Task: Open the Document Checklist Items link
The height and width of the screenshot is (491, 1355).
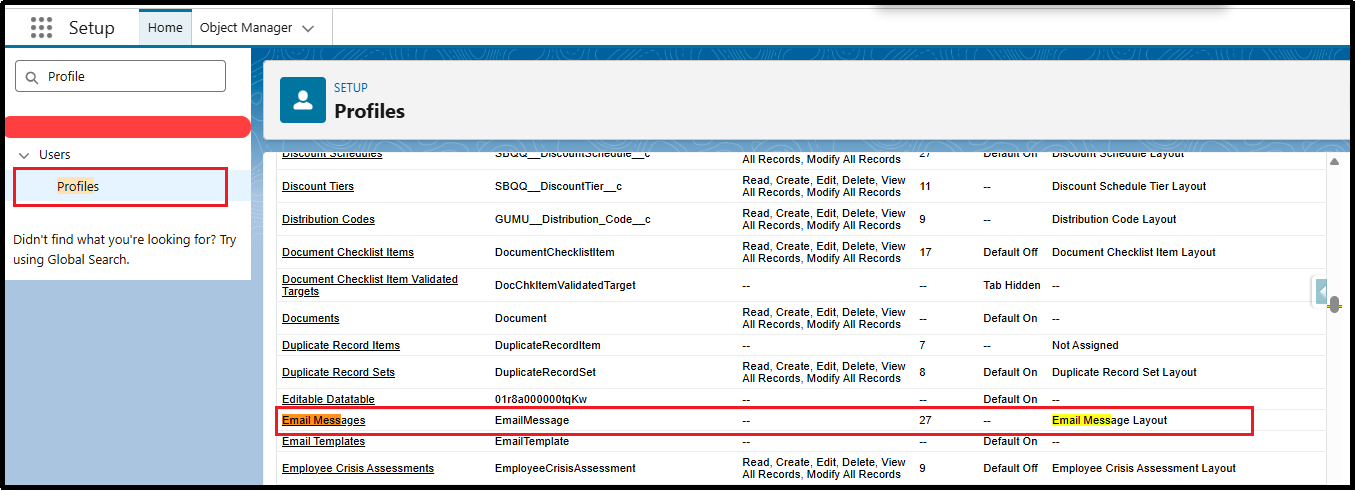Action: pos(347,252)
